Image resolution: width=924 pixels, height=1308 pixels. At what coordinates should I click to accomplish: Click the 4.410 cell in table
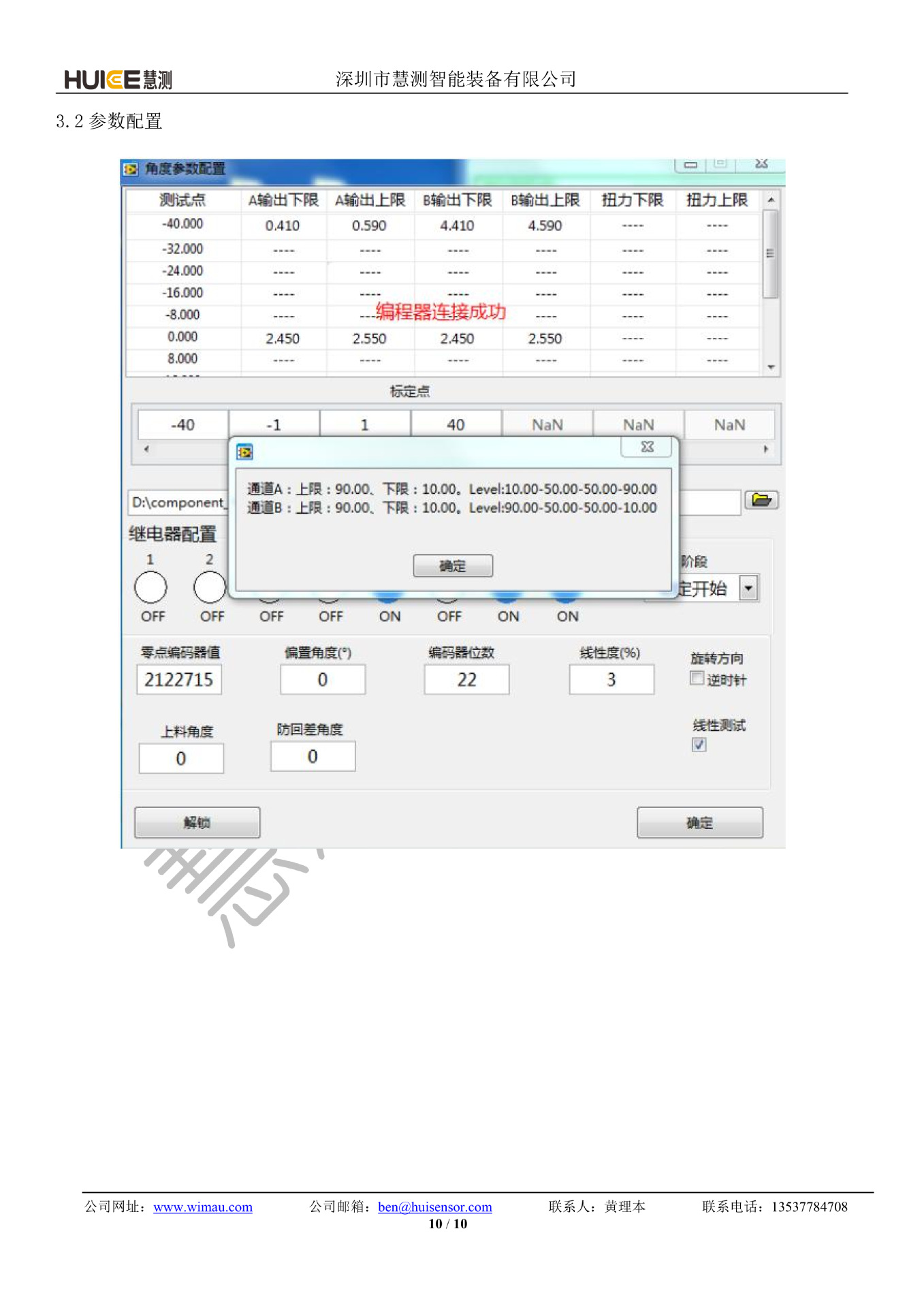tap(457, 225)
